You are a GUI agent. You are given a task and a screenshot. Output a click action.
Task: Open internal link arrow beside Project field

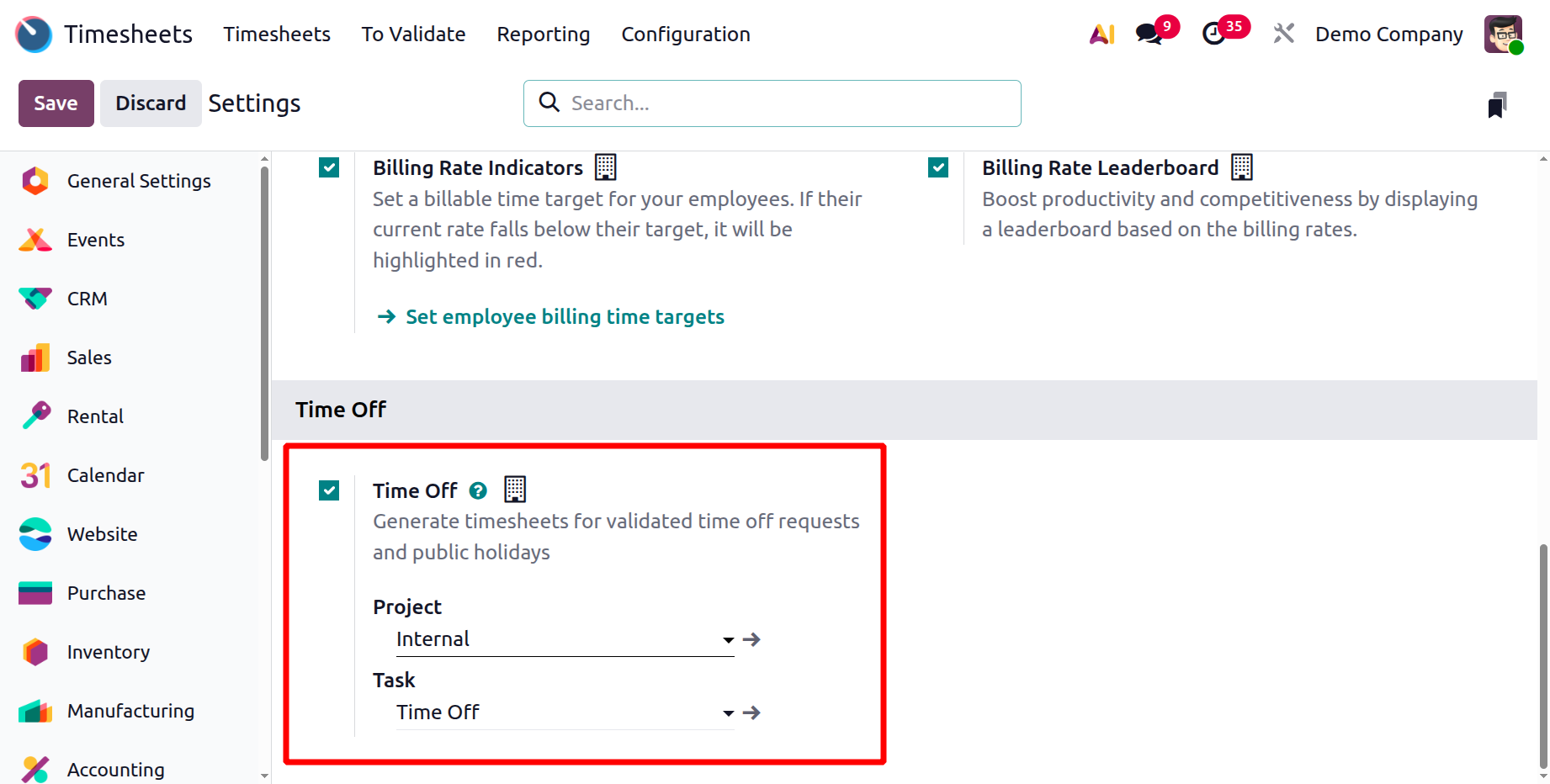click(x=752, y=640)
